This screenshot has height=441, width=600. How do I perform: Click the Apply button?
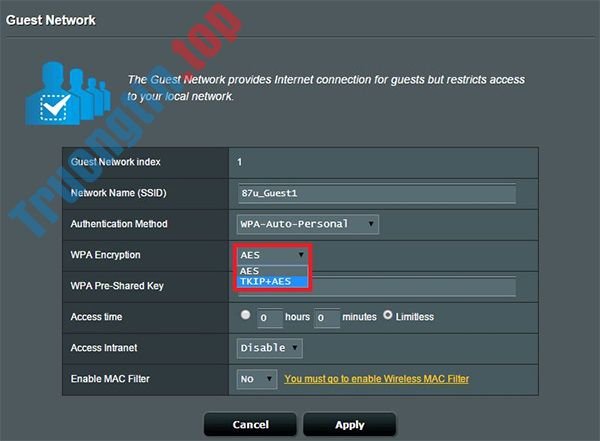[349, 424]
